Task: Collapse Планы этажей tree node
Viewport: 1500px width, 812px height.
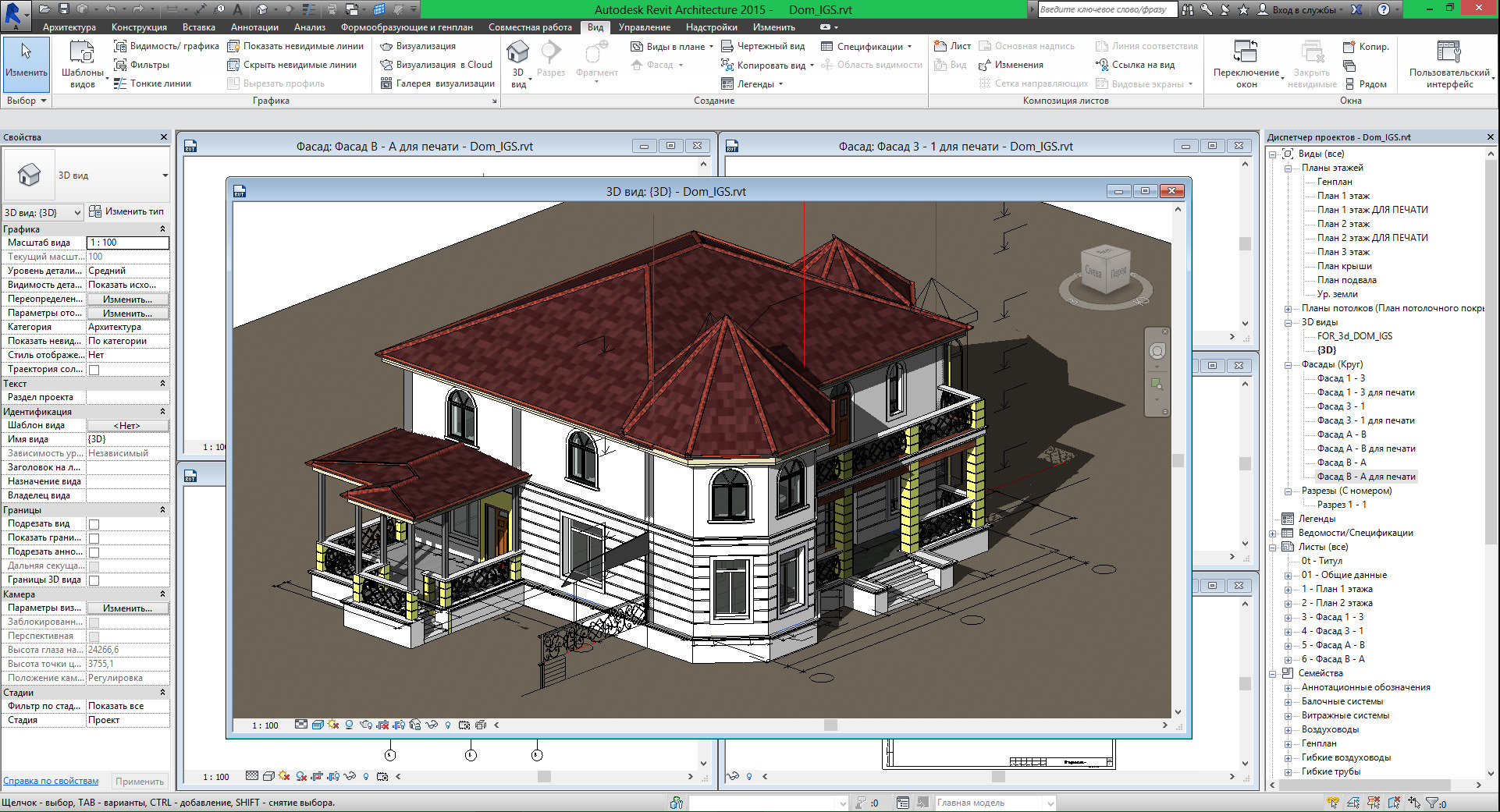Action: [1288, 168]
